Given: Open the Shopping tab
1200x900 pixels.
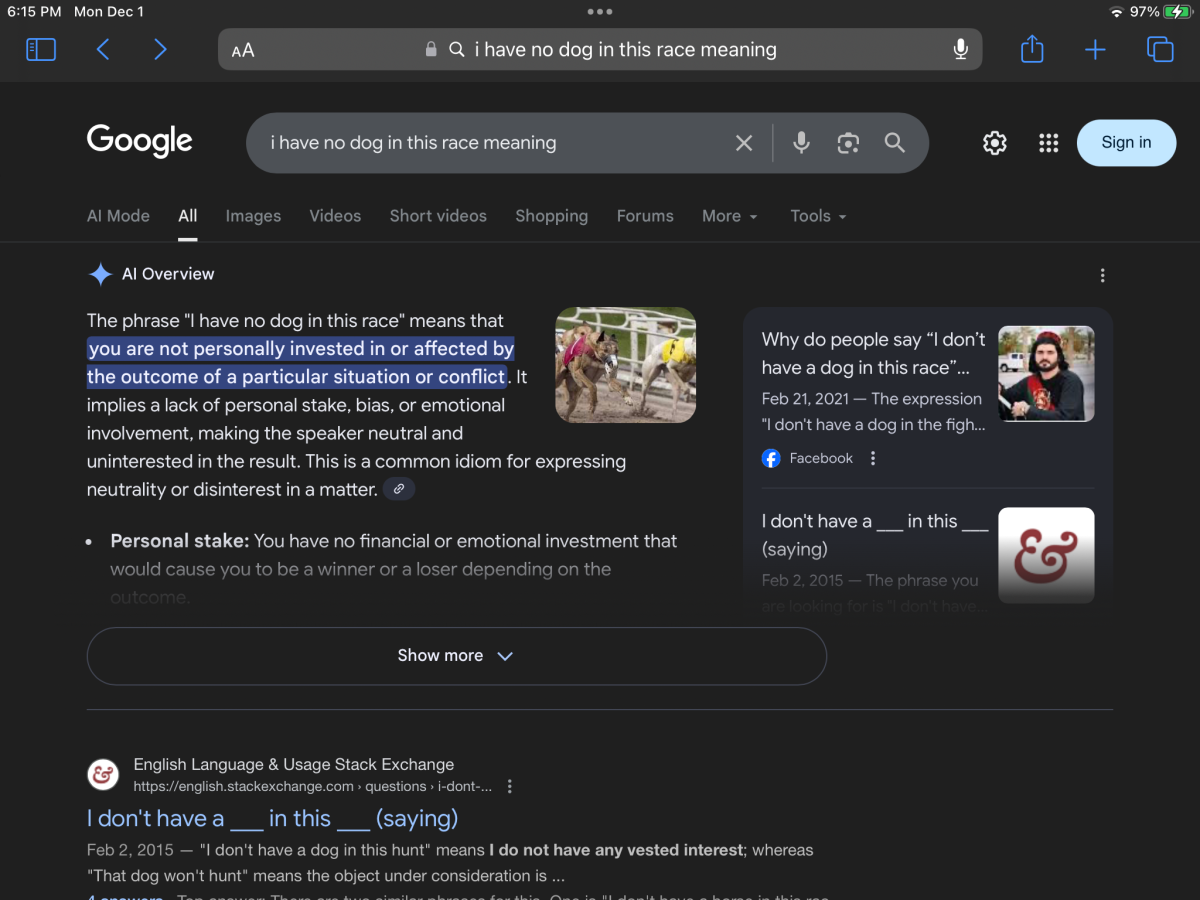Looking at the screenshot, I should tap(551, 216).
